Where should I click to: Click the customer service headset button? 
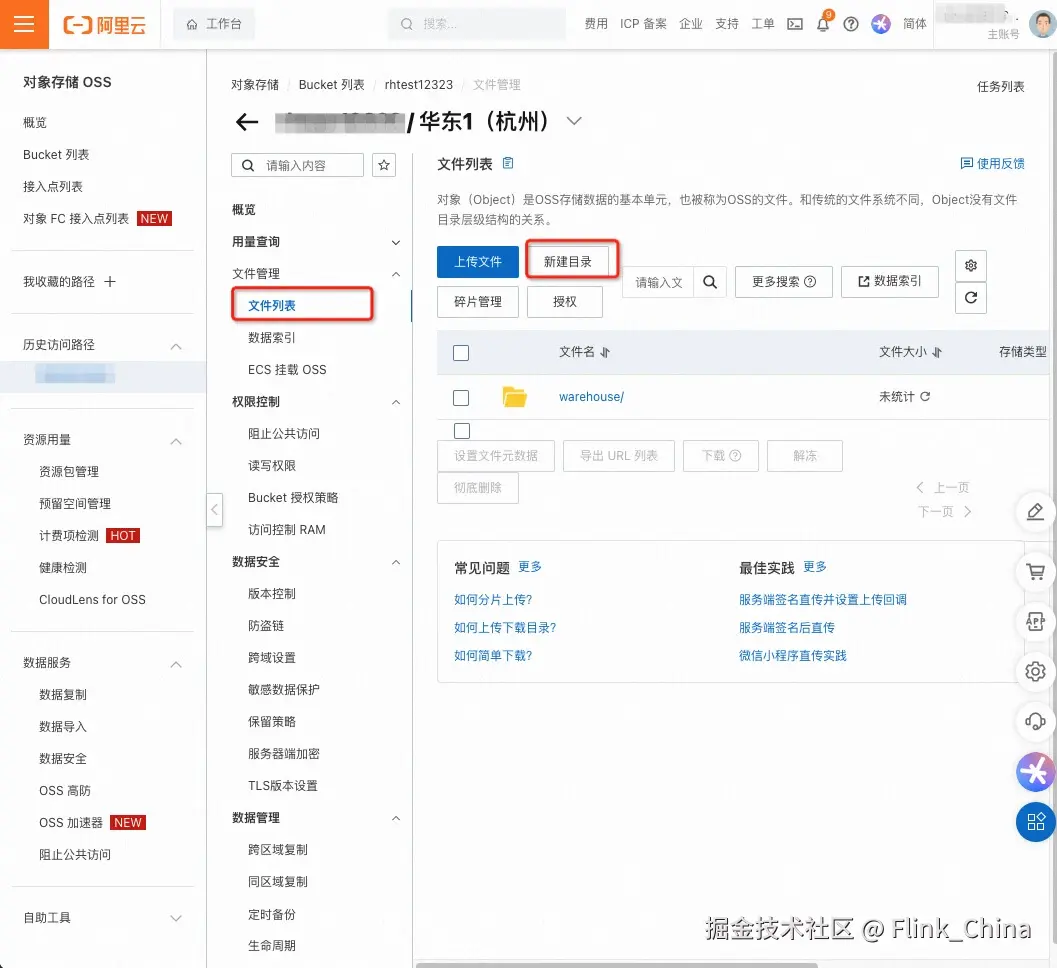coord(1035,721)
